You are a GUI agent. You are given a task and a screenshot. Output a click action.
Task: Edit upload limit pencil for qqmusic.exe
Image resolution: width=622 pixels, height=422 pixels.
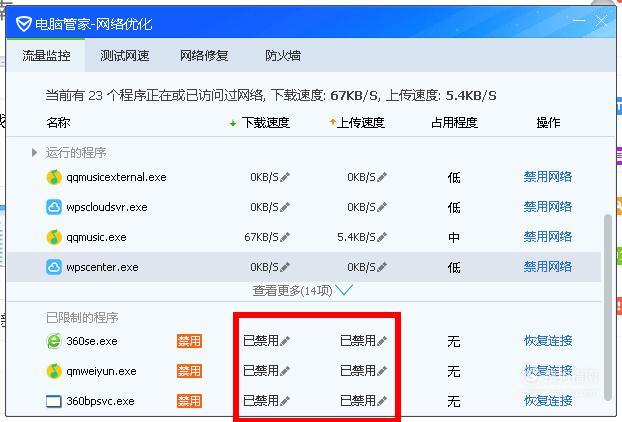point(382,237)
